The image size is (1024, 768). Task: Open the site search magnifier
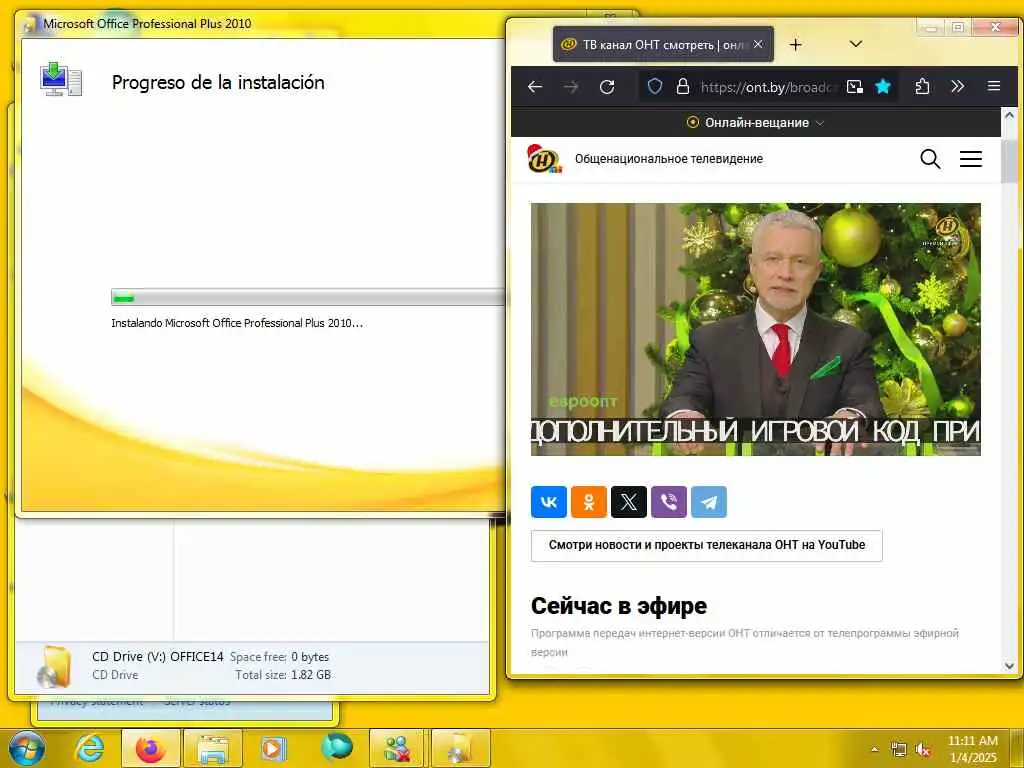(x=930, y=159)
